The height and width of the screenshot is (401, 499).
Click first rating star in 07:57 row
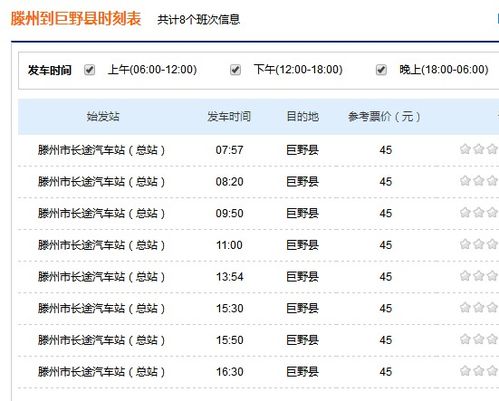(465, 149)
